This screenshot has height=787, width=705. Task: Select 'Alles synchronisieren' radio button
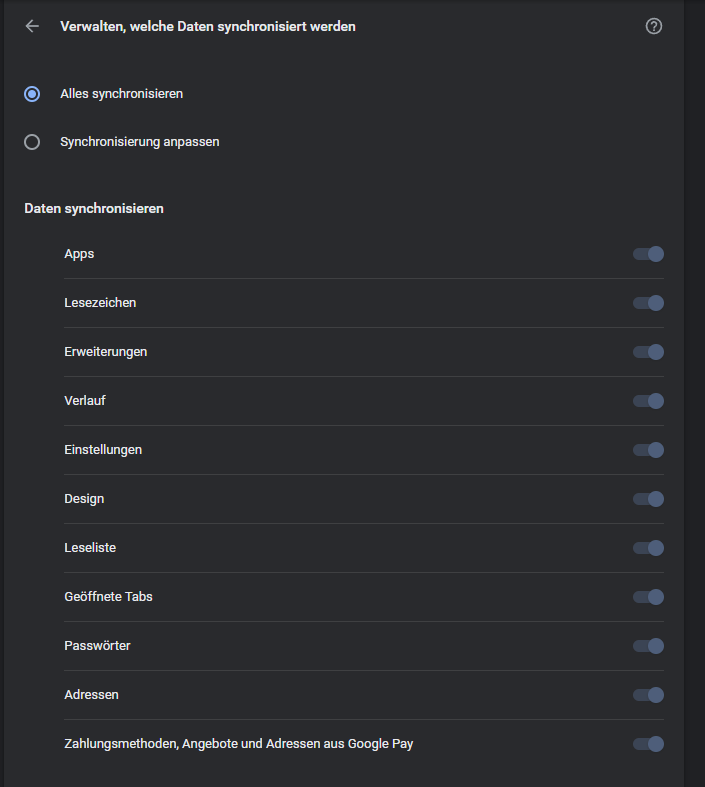pyautogui.click(x=32, y=94)
